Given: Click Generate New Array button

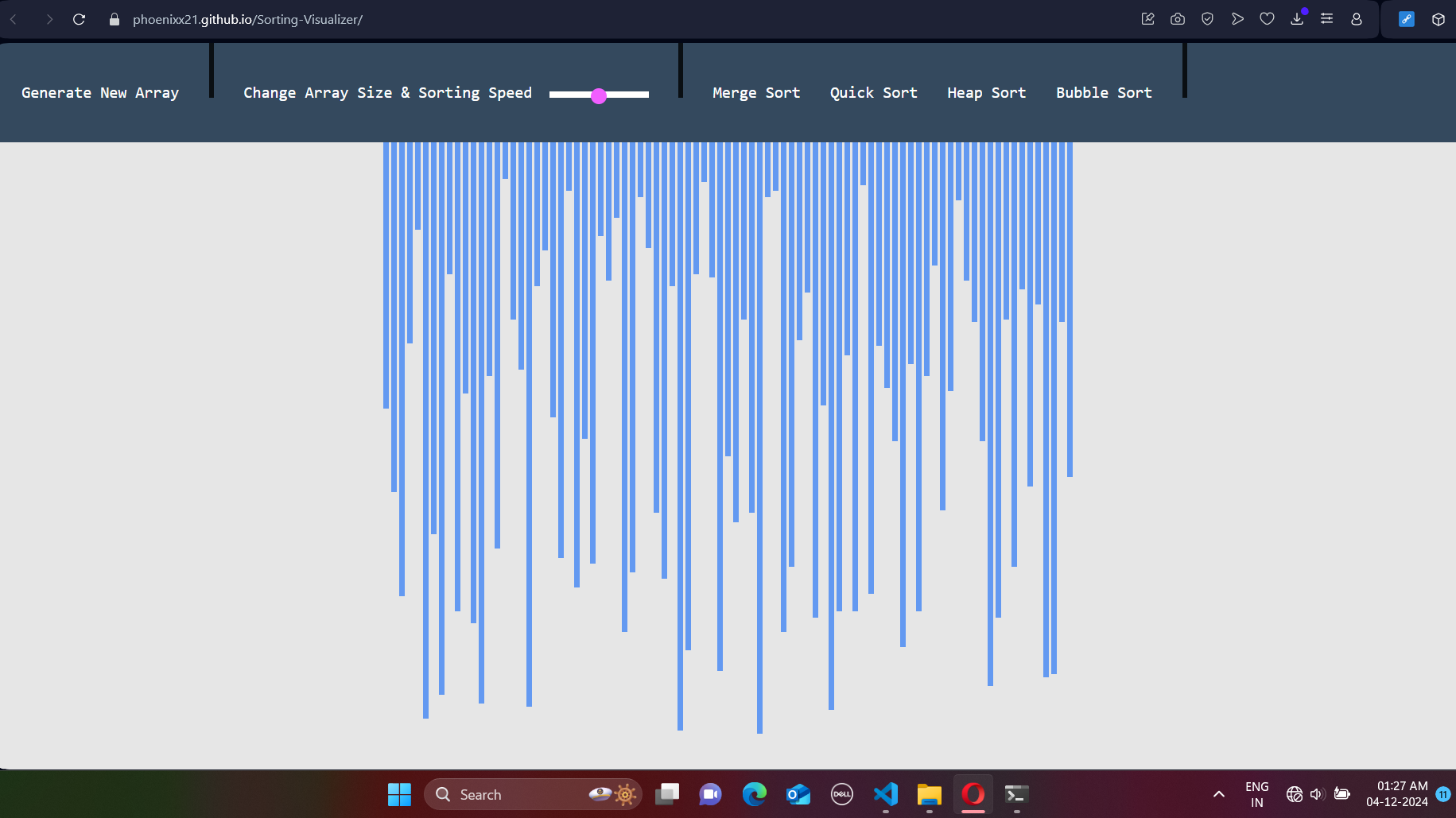Looking at the screenshot, I should tap(100, 93).
